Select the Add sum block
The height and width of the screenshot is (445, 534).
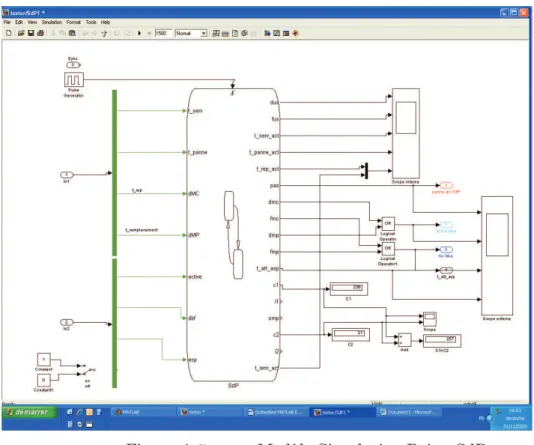(x=405, y=340)
